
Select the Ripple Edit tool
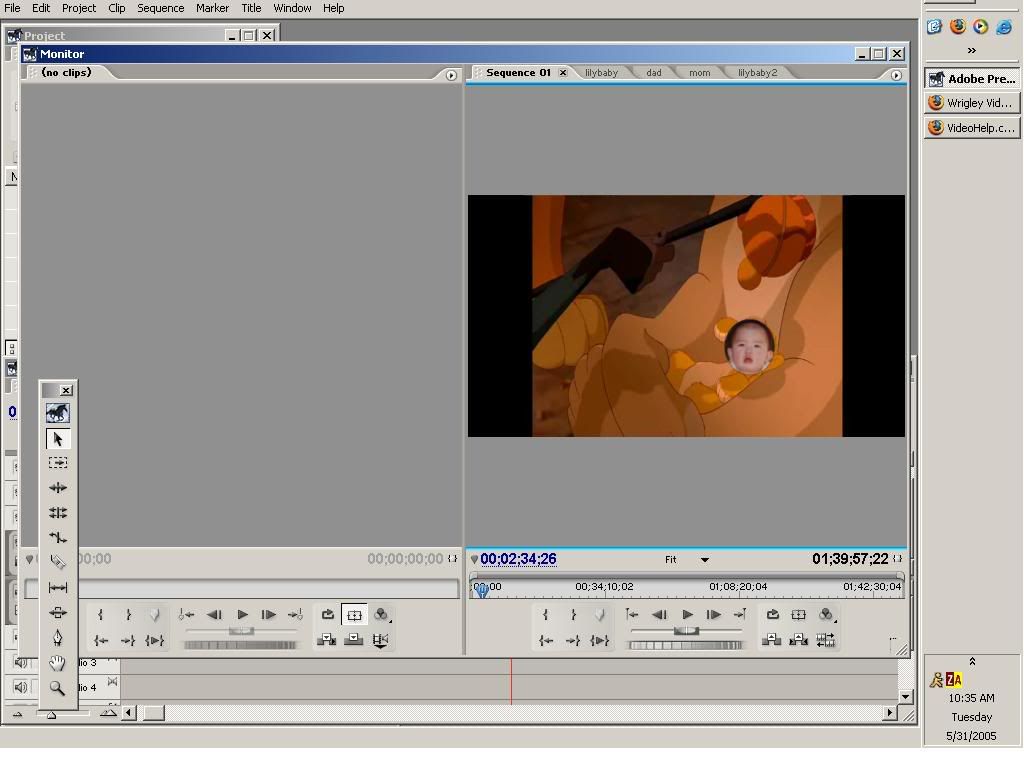tap(57, 488)
